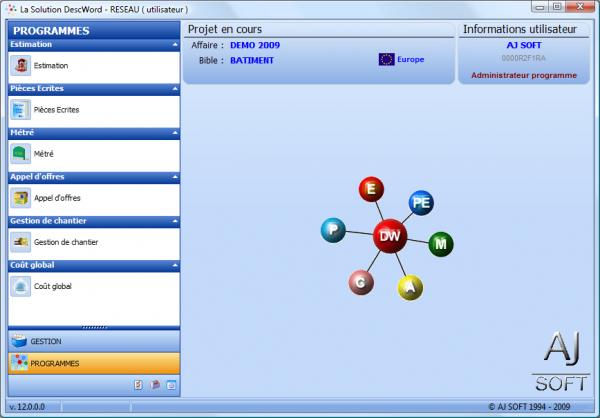Screen dimensions: 600x418
Task: Click the PROGRAMMES panel header
Action: 94,31
